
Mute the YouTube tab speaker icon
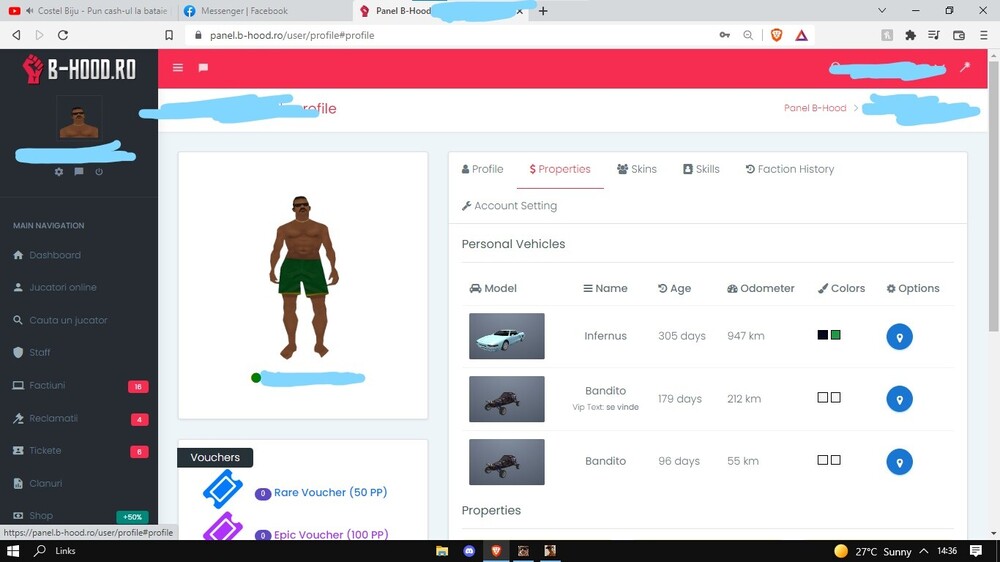click(x=29, y=11)
